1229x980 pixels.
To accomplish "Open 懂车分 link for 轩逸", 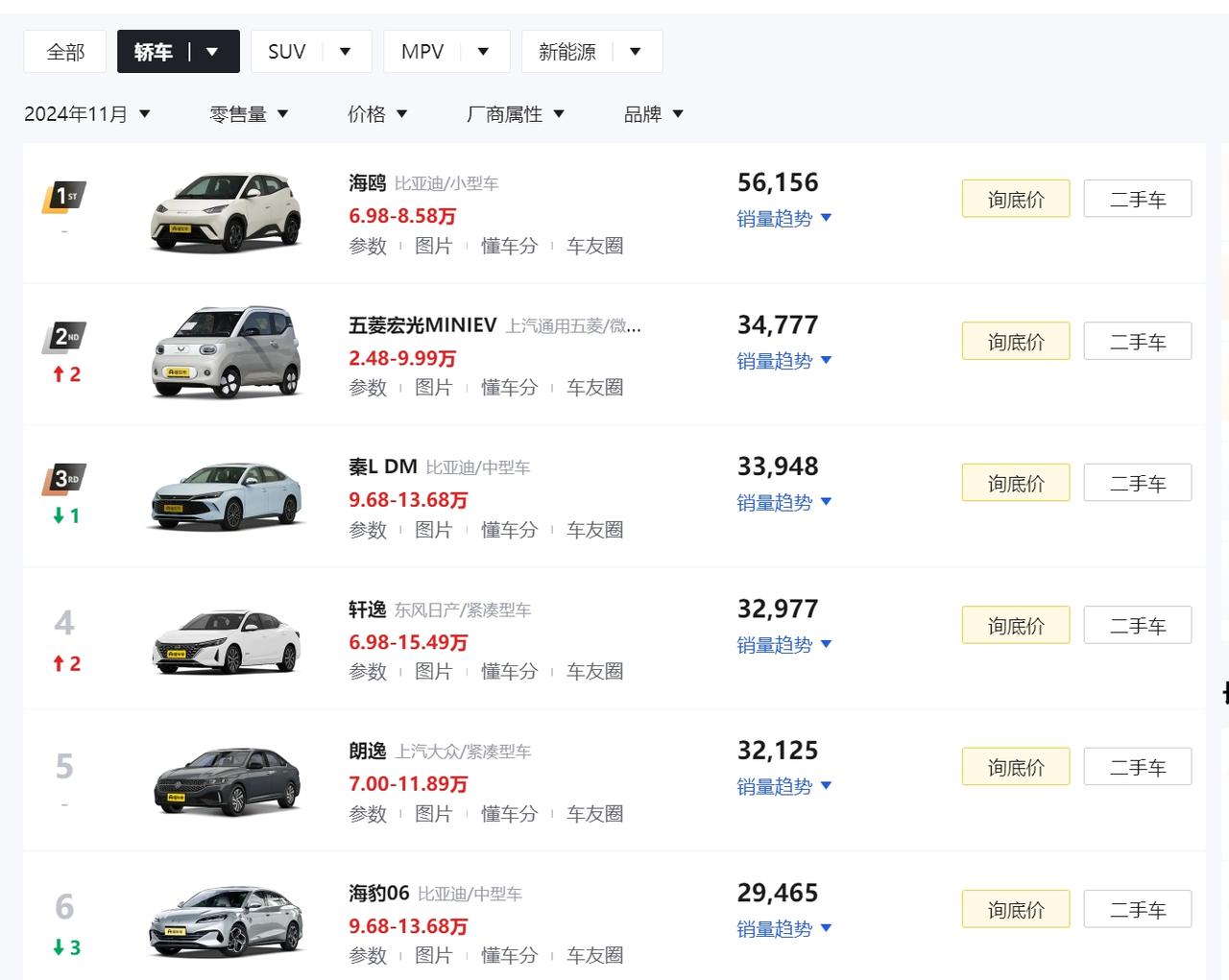I will point(509,672).
